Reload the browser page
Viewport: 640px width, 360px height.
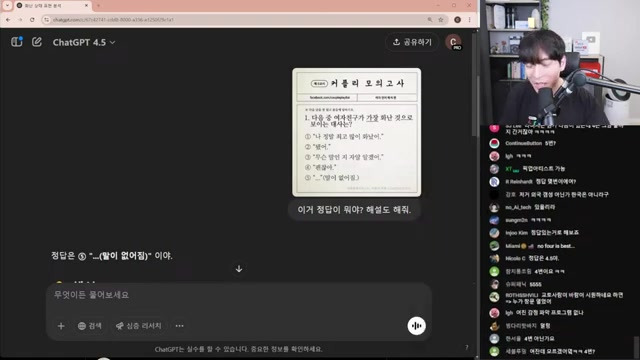pyautogui.click(x=32, y=20)
